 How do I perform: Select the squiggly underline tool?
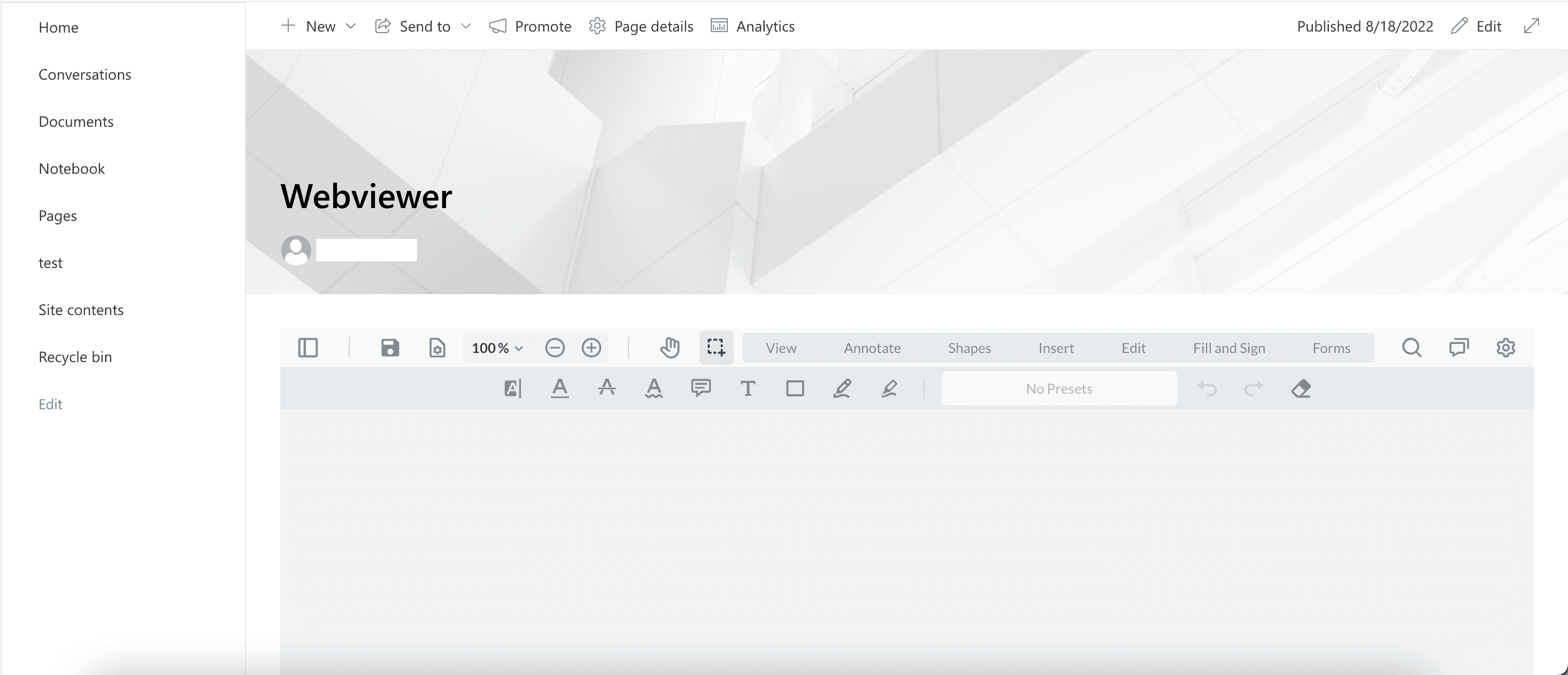point(654,388)
